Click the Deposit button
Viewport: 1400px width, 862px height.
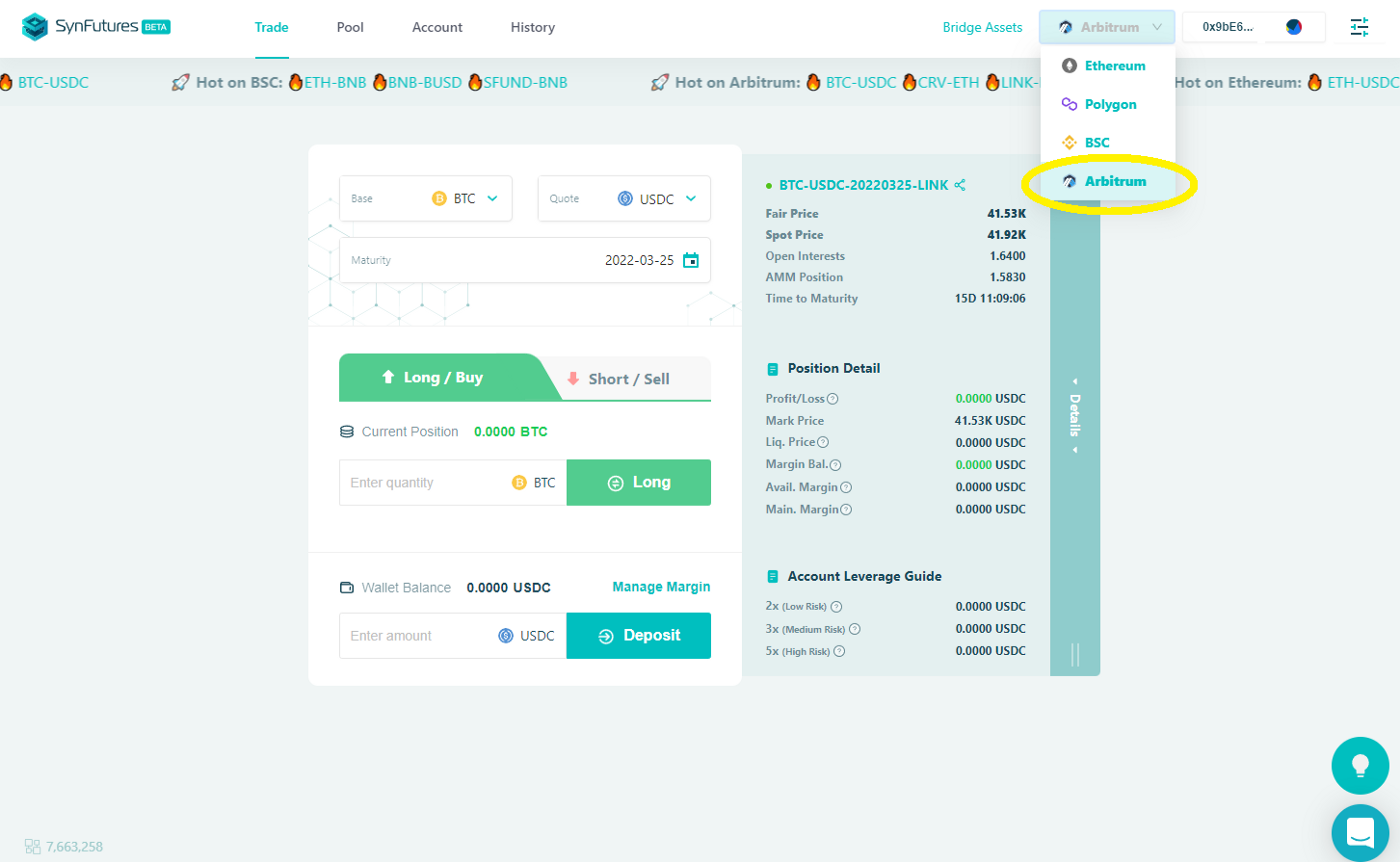(x=639, y=636)
